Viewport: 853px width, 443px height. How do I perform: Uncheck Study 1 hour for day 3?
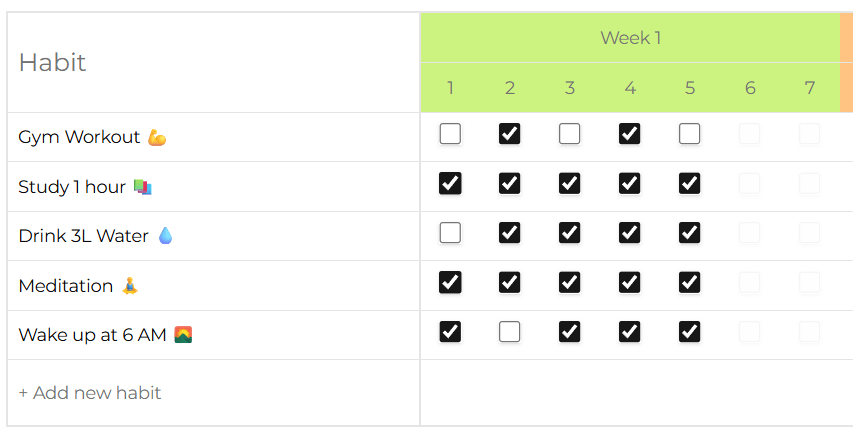pos(570,183)
